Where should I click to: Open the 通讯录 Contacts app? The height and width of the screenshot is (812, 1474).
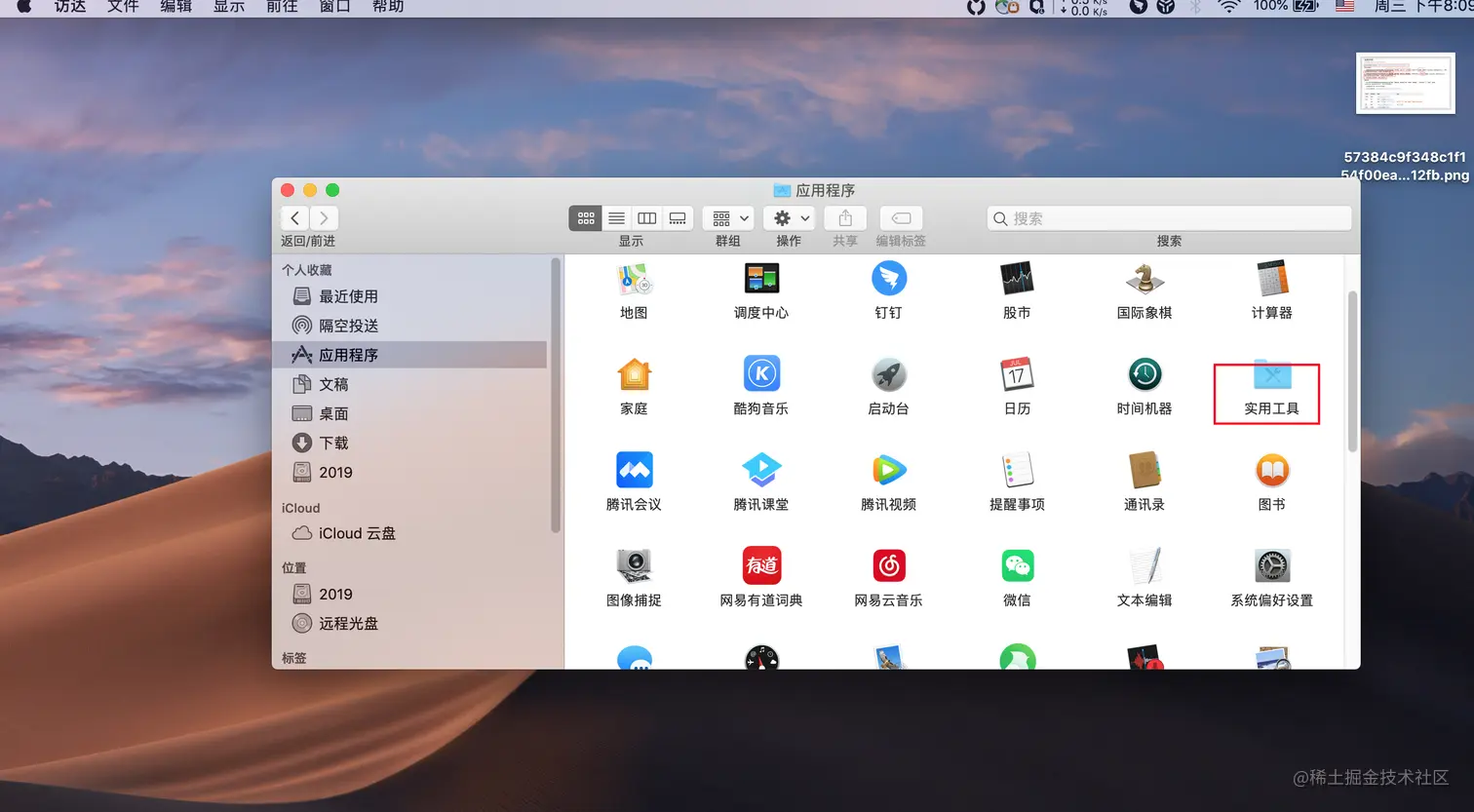(x=1144, y=470)
